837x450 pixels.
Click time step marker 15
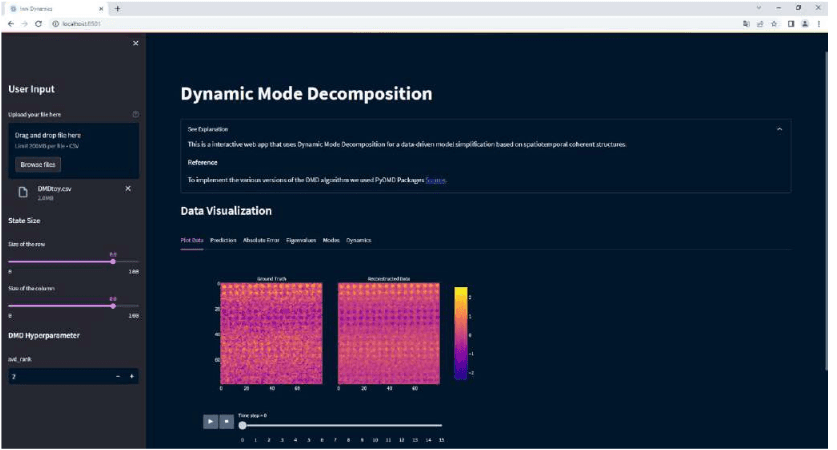coord(441,440)
